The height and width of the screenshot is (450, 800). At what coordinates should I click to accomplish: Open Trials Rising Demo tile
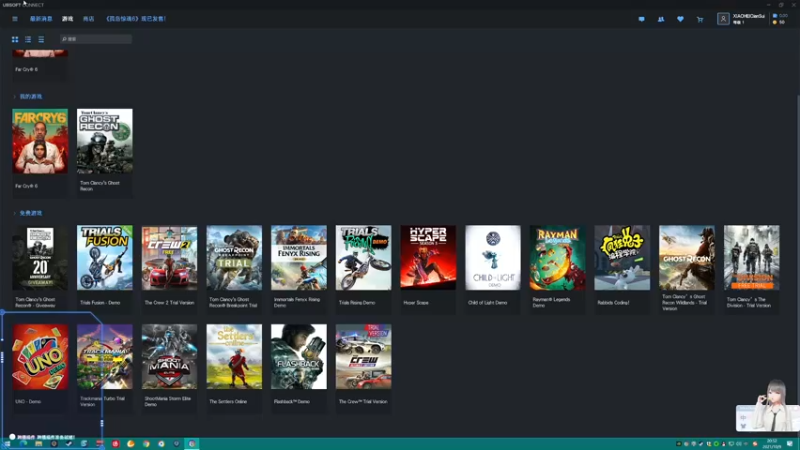tap(363, 268)
